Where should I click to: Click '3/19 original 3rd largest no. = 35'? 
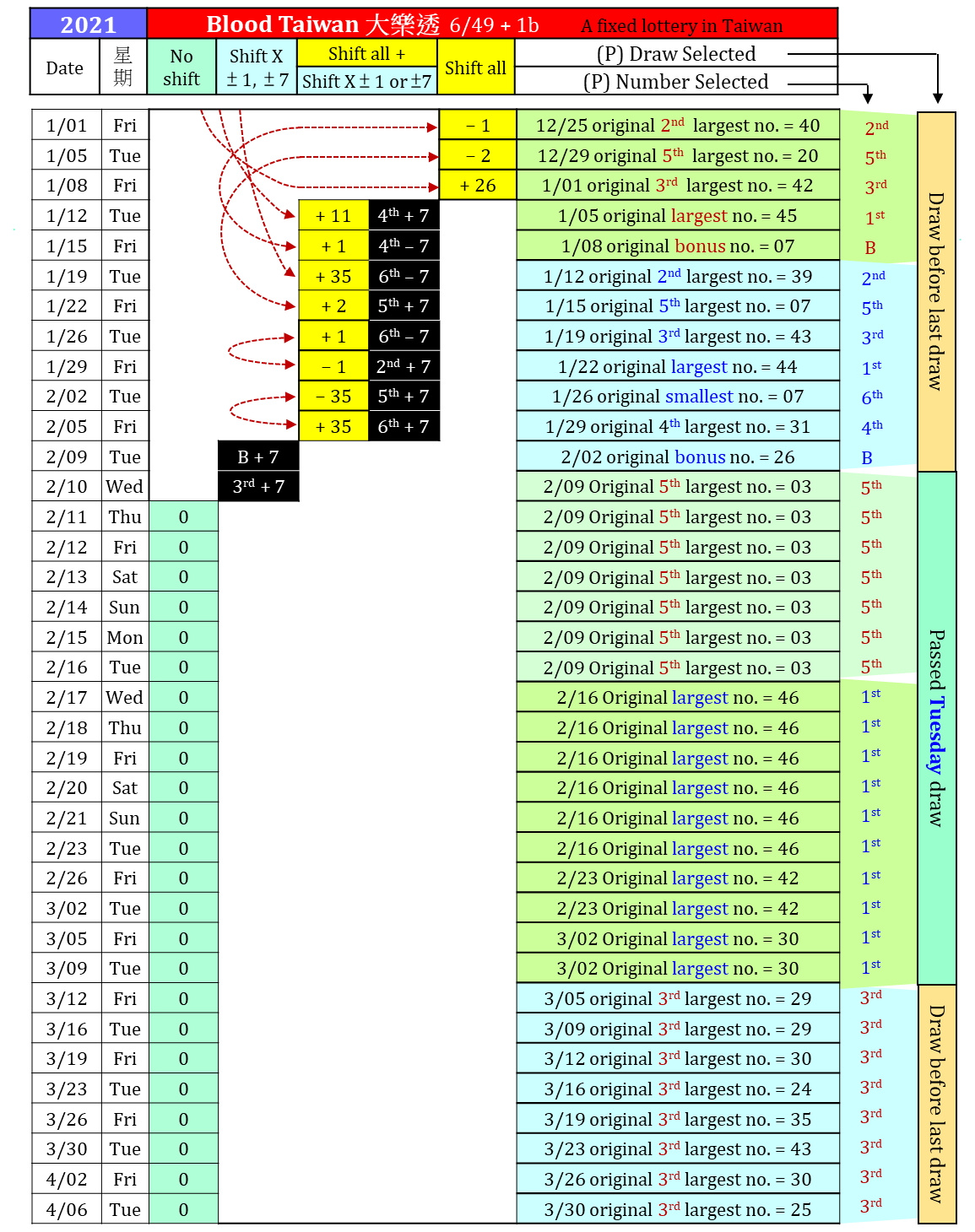(678, 1119)
